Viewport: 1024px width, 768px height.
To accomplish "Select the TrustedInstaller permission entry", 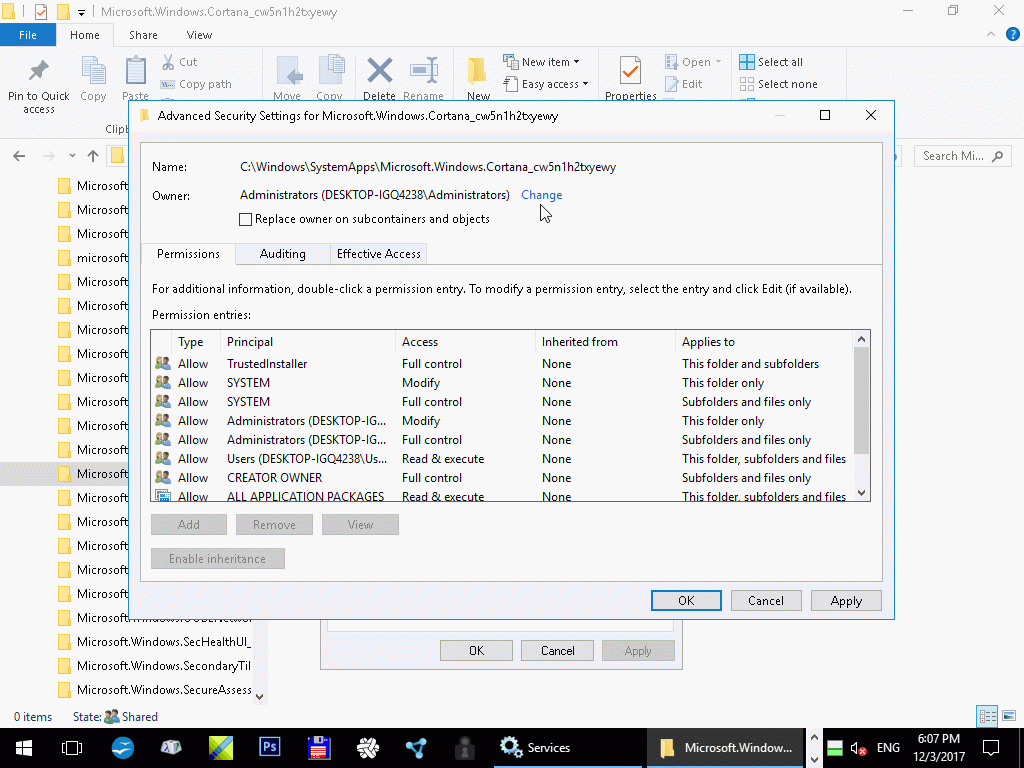I will pyautogui.click(x=502, y=364).
